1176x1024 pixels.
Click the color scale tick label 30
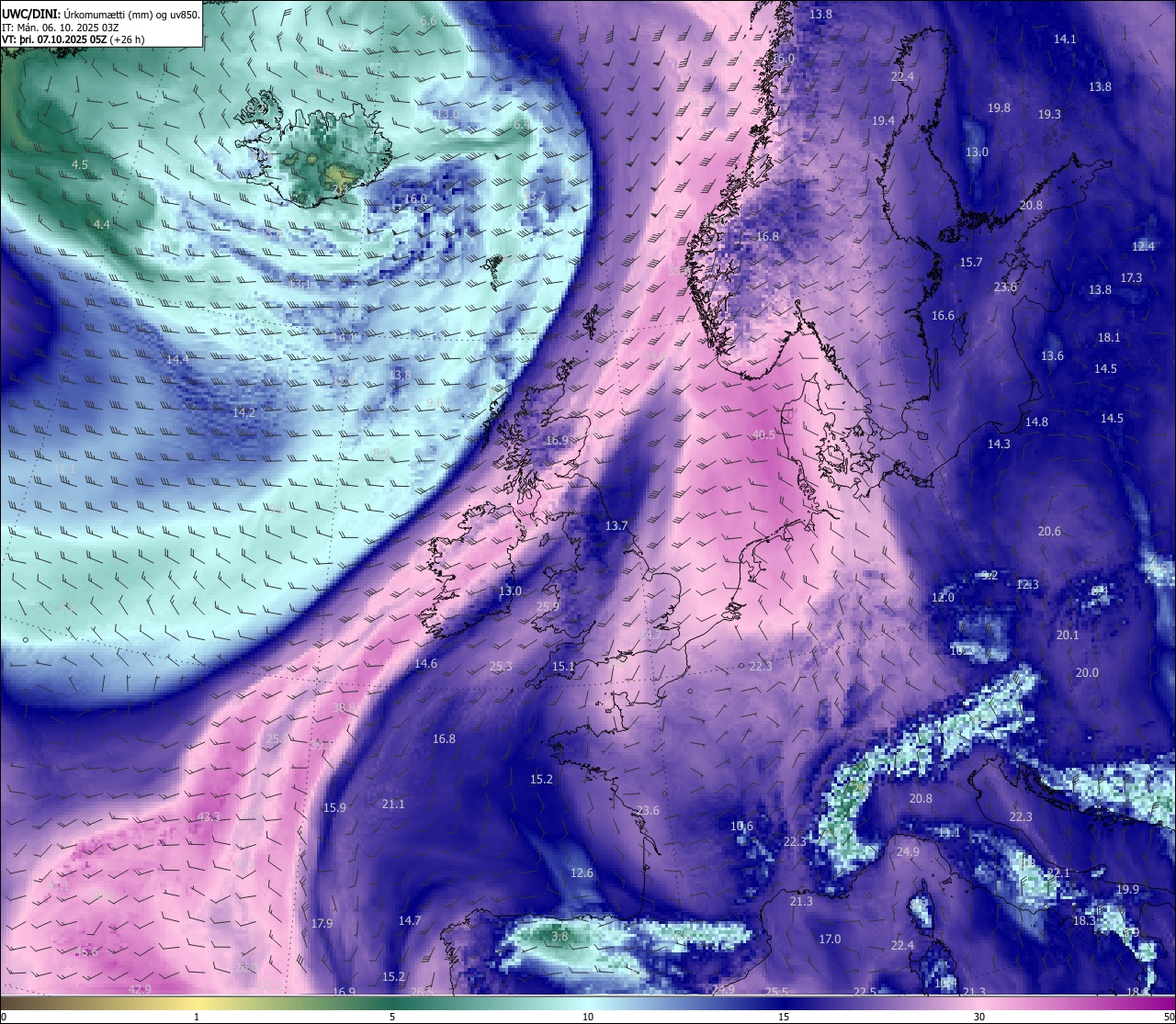(x=979, y=1017)
